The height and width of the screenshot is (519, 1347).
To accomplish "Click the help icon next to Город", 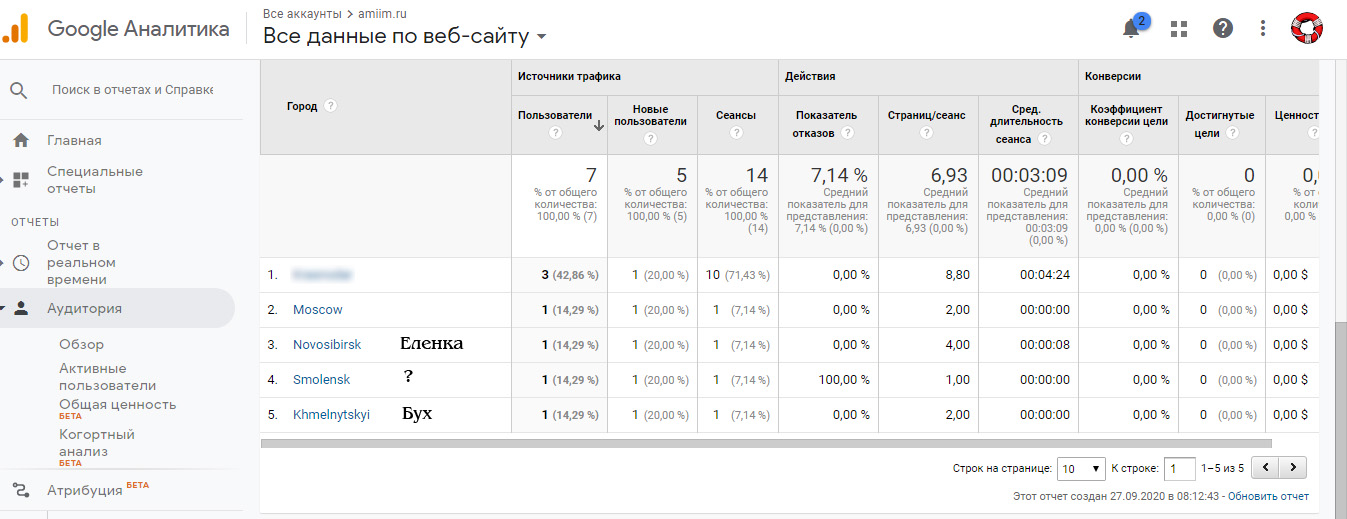I will click(x=331, y=106).
